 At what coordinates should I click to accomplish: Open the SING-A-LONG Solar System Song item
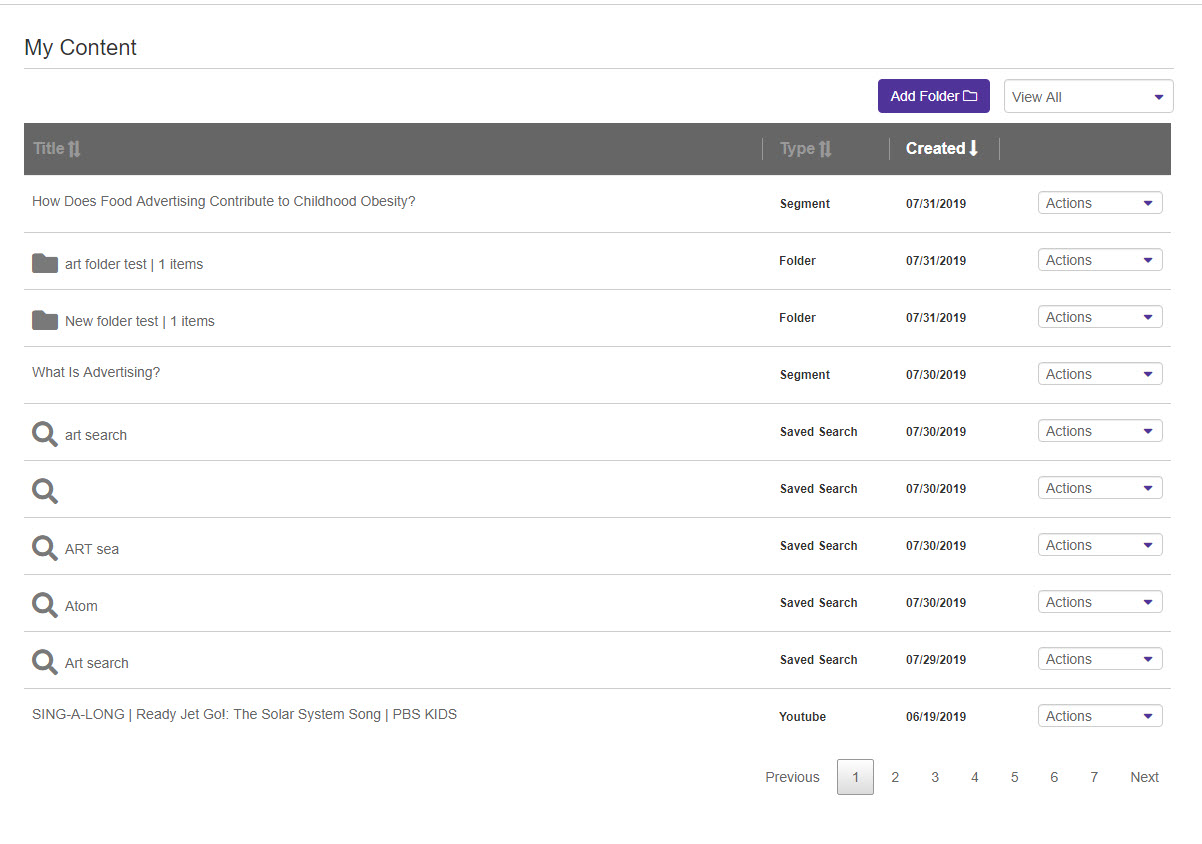point(245,714)
